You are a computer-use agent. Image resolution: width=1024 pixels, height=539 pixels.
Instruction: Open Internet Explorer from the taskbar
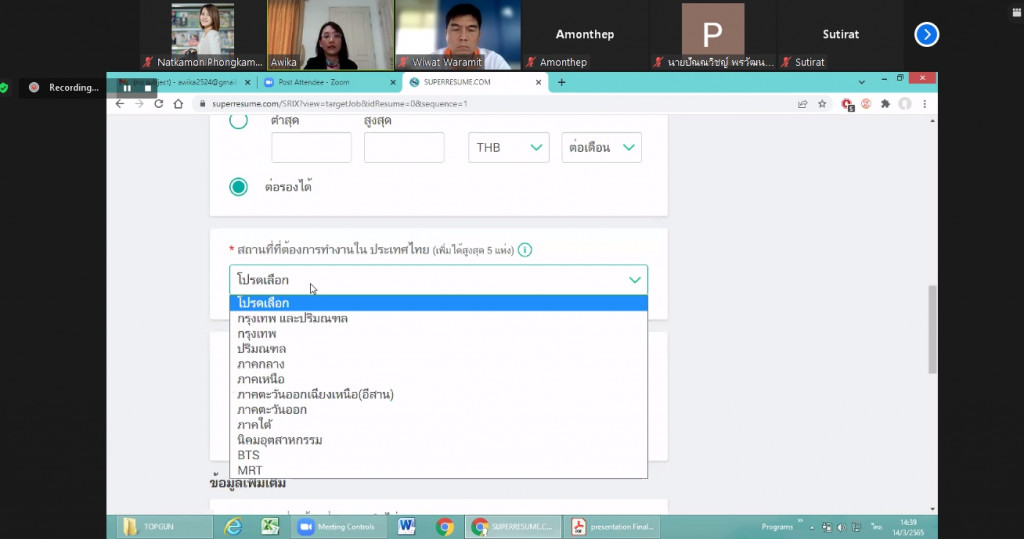coord(234,526)
